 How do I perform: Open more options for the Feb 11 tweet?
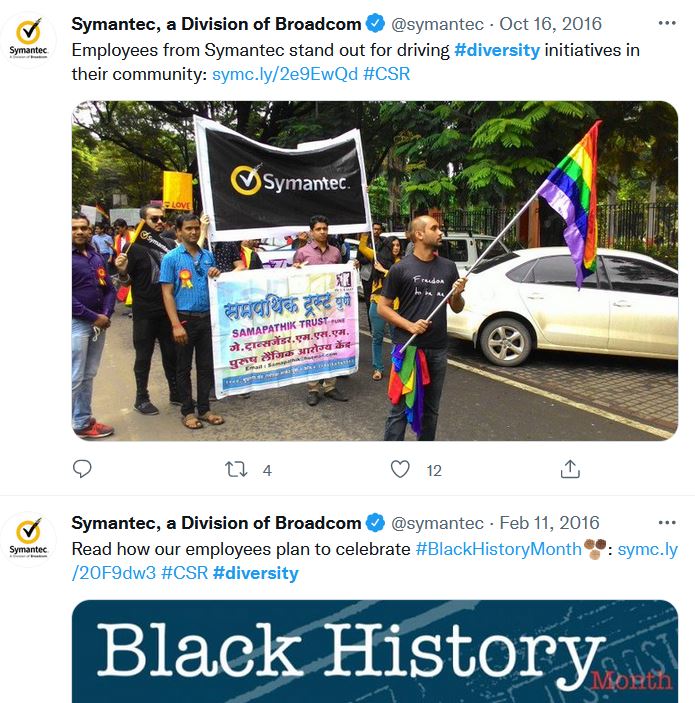(x=667, y=523)
